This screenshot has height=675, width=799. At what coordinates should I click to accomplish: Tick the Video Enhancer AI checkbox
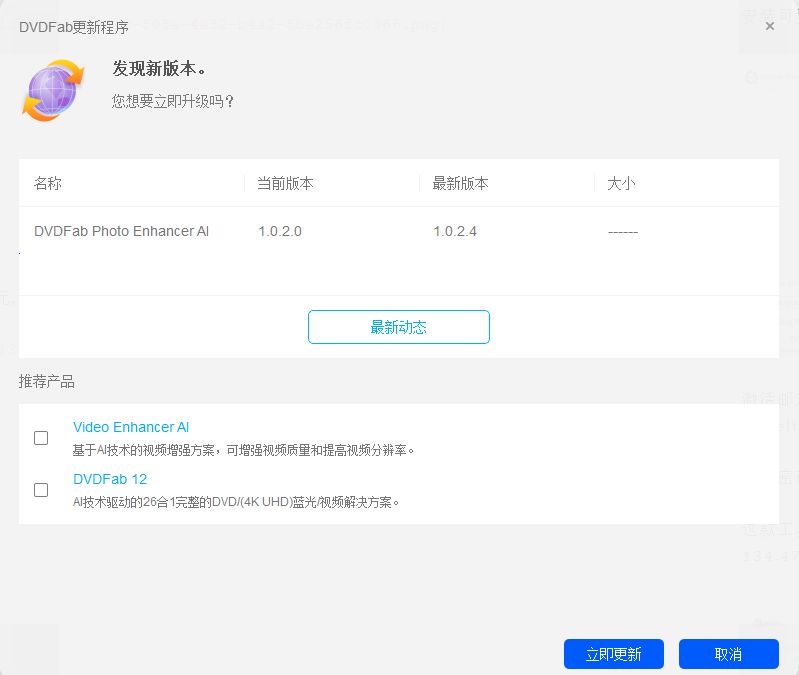(x=41, y=438)
